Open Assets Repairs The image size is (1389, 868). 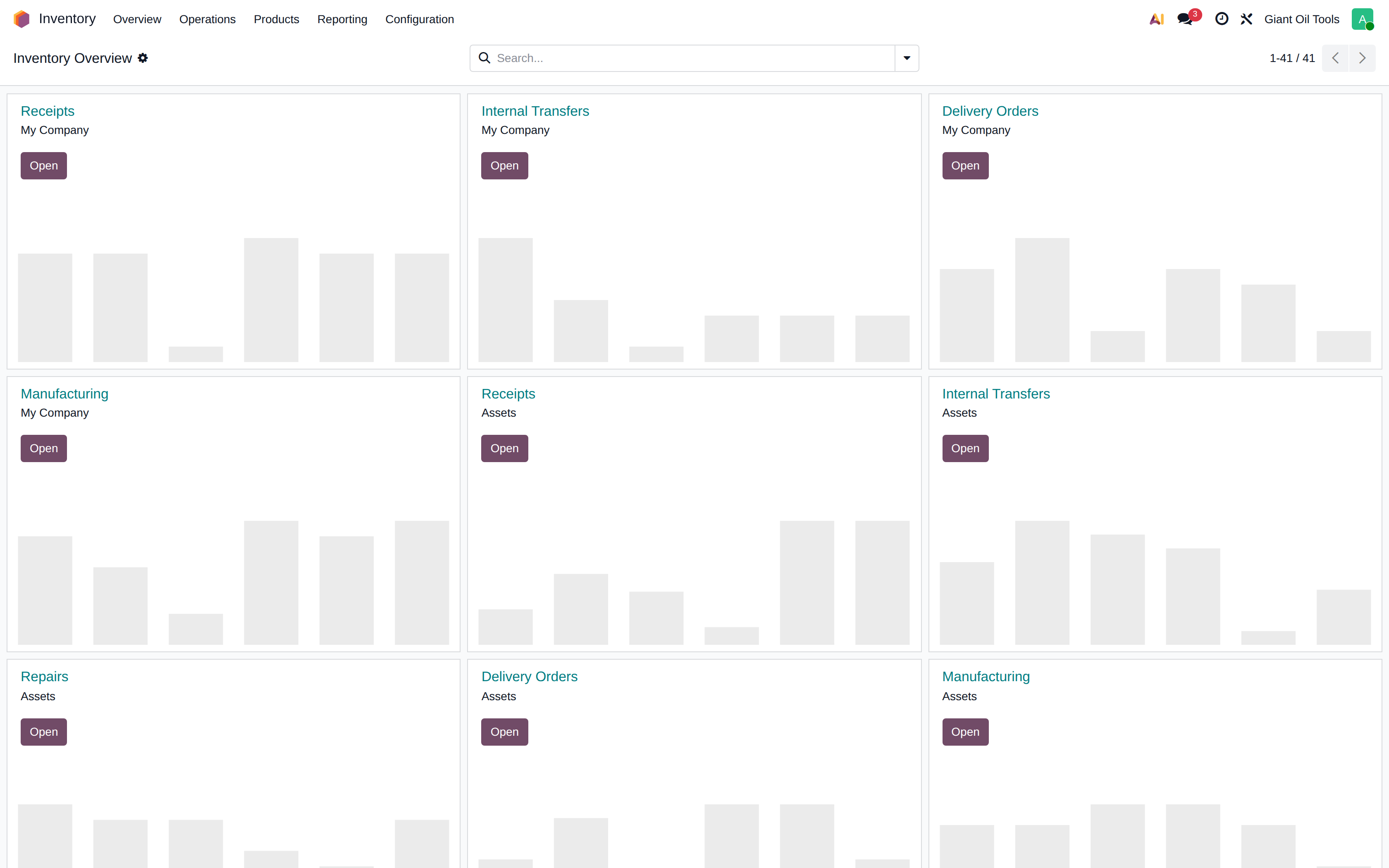coord(44,732)
